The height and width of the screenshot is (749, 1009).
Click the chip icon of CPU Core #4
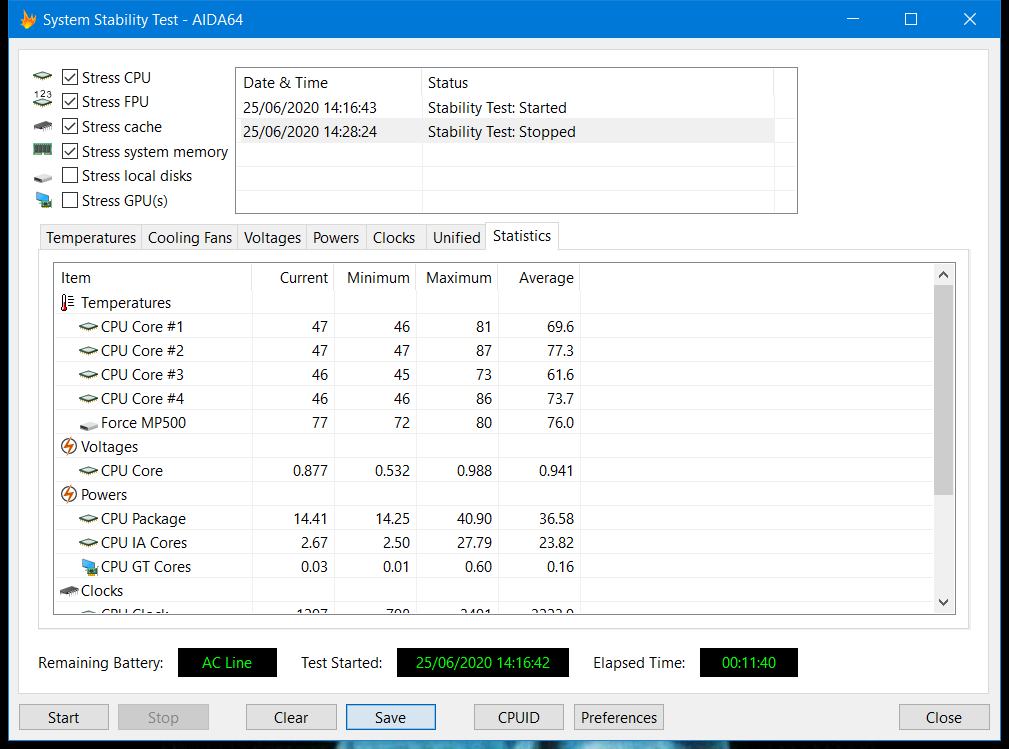click(x=88, y=399)
